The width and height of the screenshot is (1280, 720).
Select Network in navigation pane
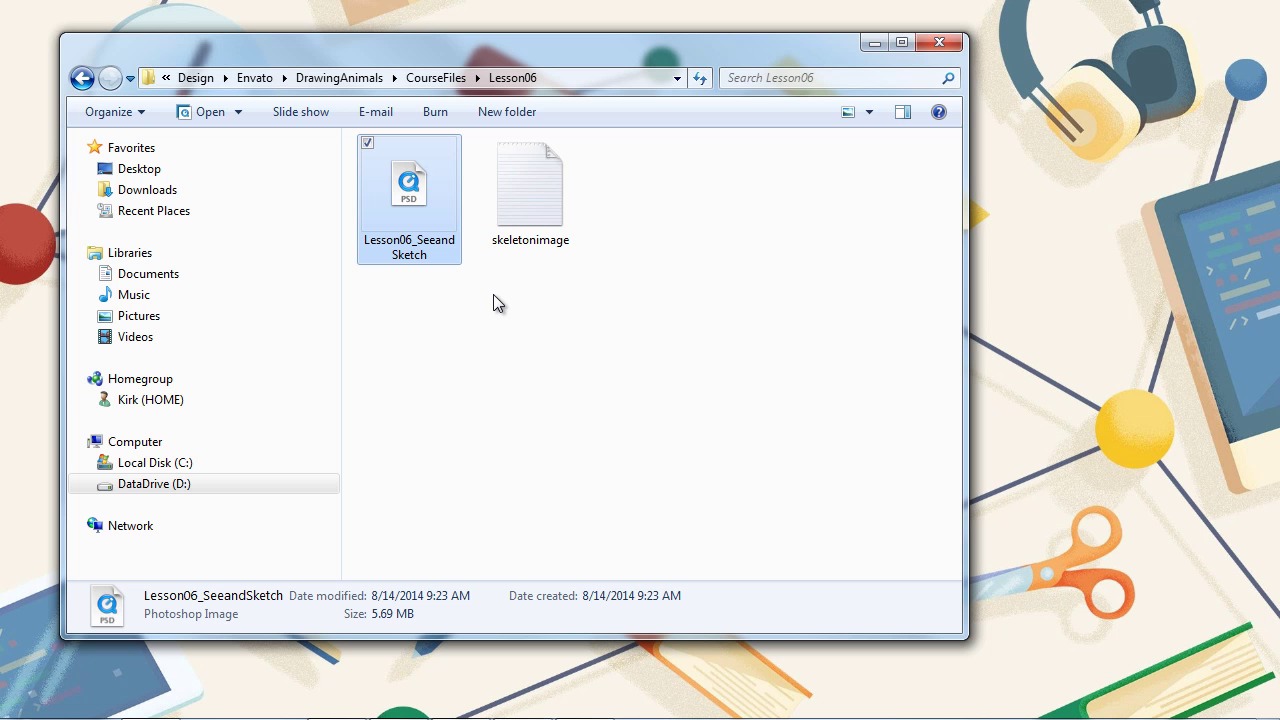[130, 526]
